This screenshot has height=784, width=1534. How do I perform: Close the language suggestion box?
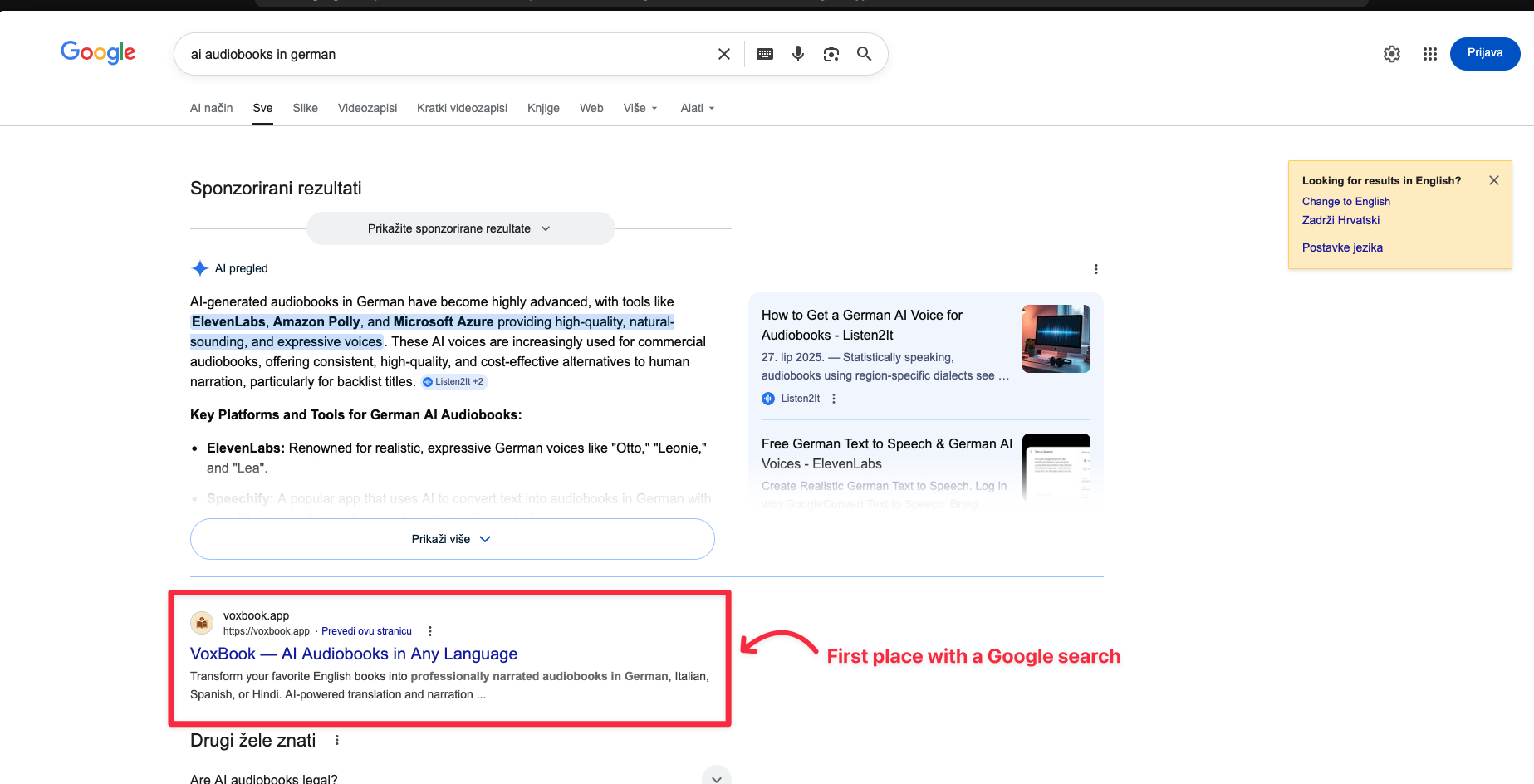pyautogui.click(x=1494, y=180)
